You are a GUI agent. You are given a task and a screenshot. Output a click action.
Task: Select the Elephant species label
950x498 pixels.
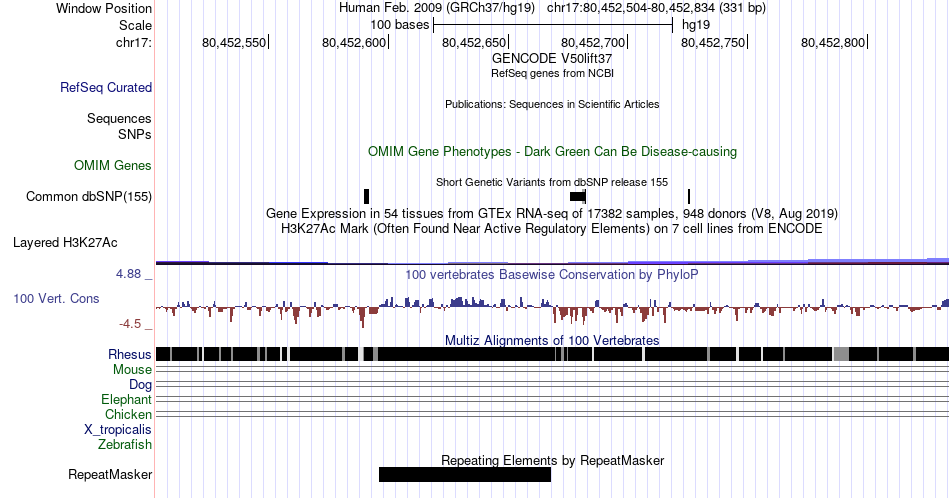[x=127, y=399]
